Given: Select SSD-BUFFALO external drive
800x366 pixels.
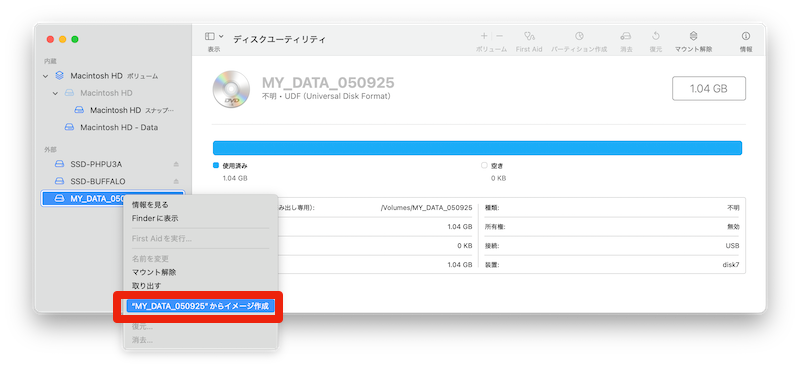Looking at the screenshot, I should pos(97,181).
